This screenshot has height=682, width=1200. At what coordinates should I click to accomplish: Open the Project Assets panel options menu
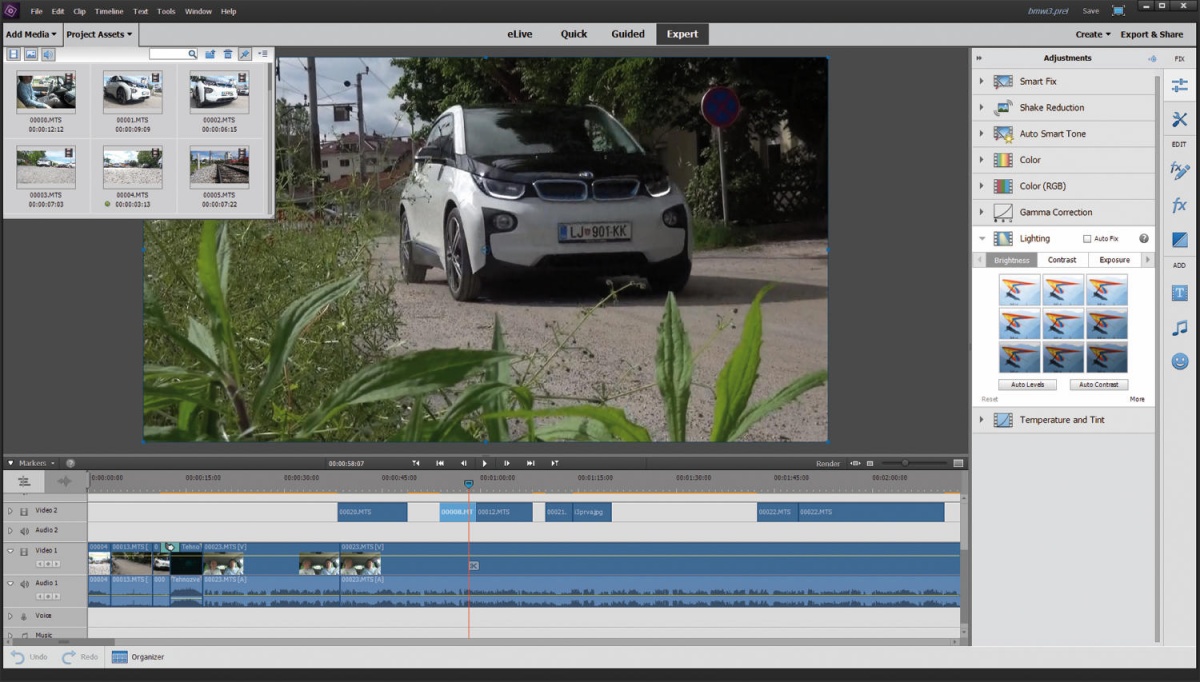pyautogui.click(x=262, y=54)
